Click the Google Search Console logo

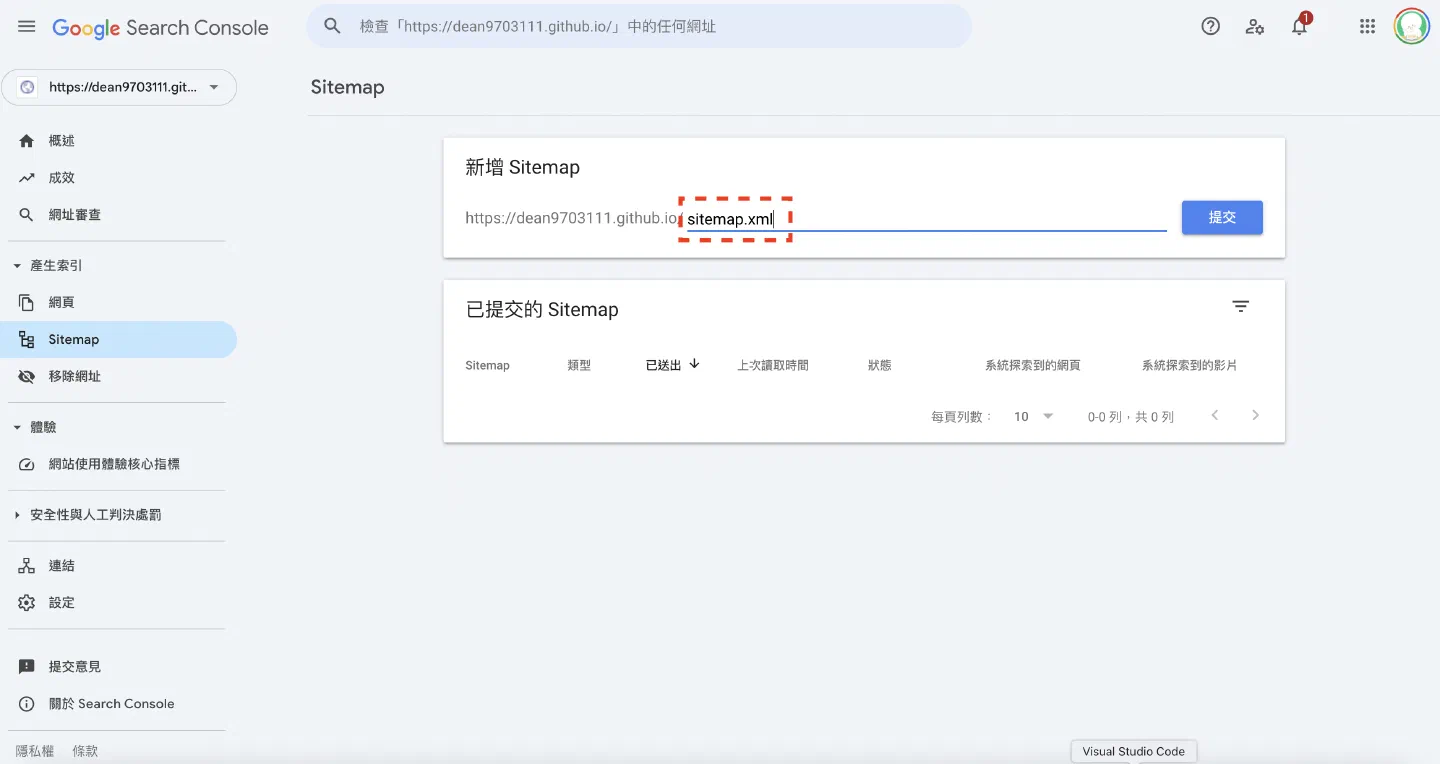pos(160,28)
